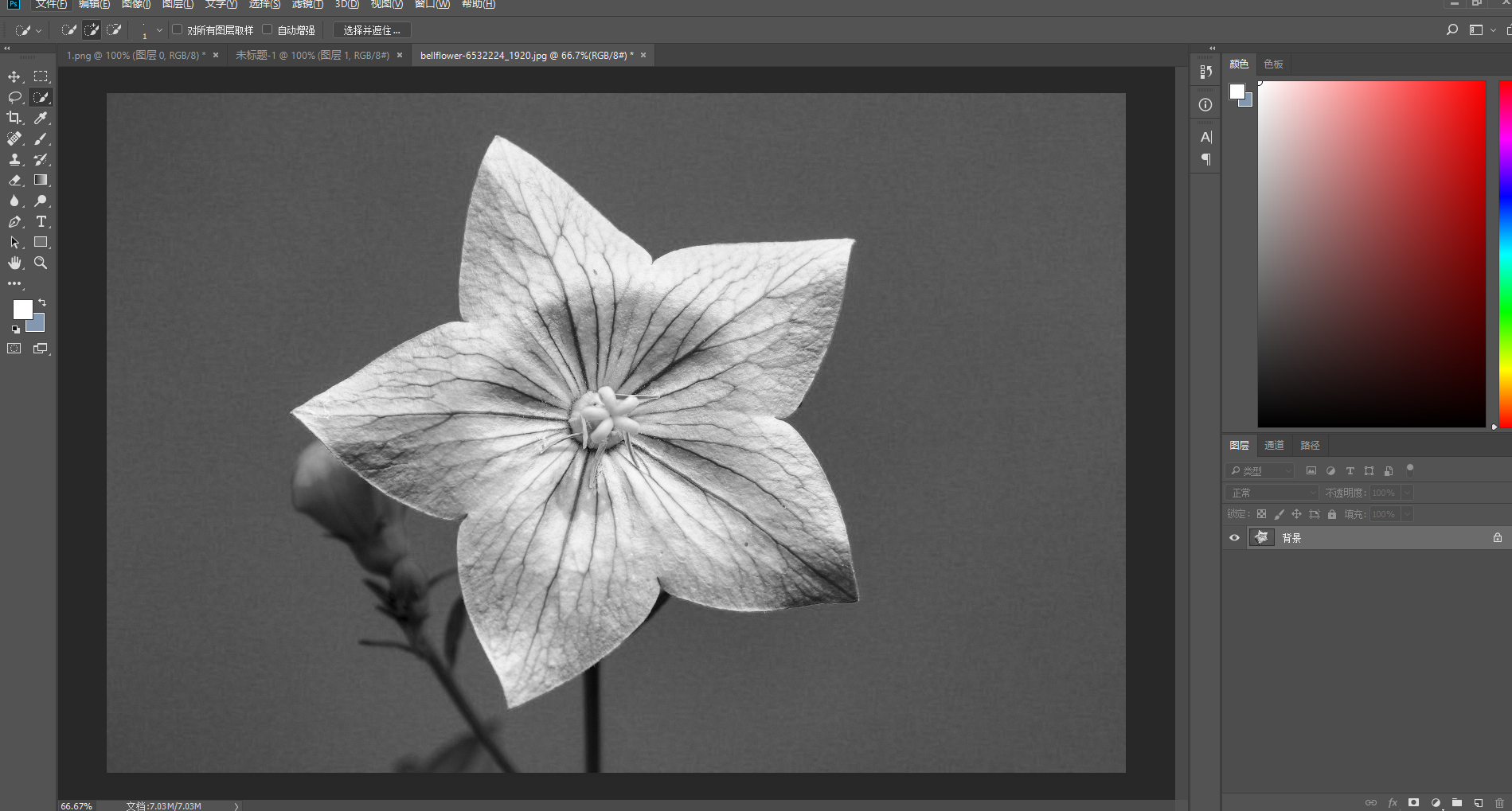The height and width of the screenshot is (811, 1512).
Task: Toggle shape layer filter
Action: [1369, 470]
